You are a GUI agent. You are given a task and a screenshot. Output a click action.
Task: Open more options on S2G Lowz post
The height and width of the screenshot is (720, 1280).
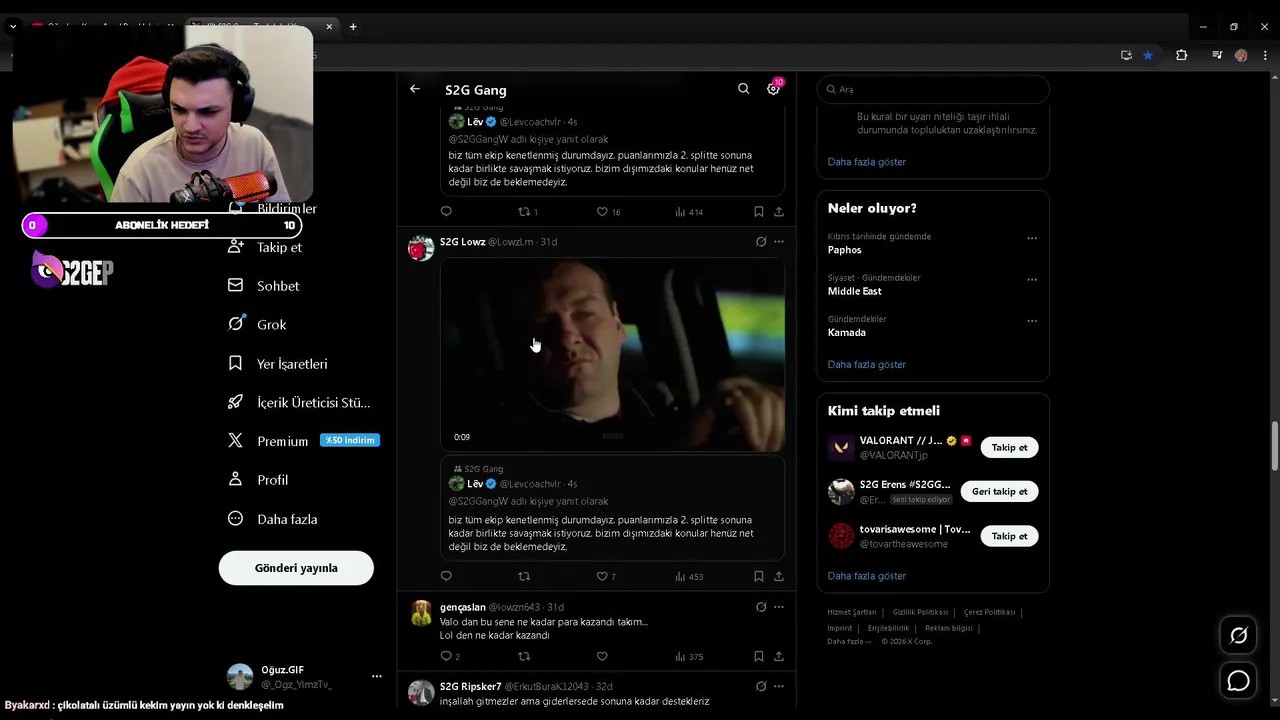[779, 242]
